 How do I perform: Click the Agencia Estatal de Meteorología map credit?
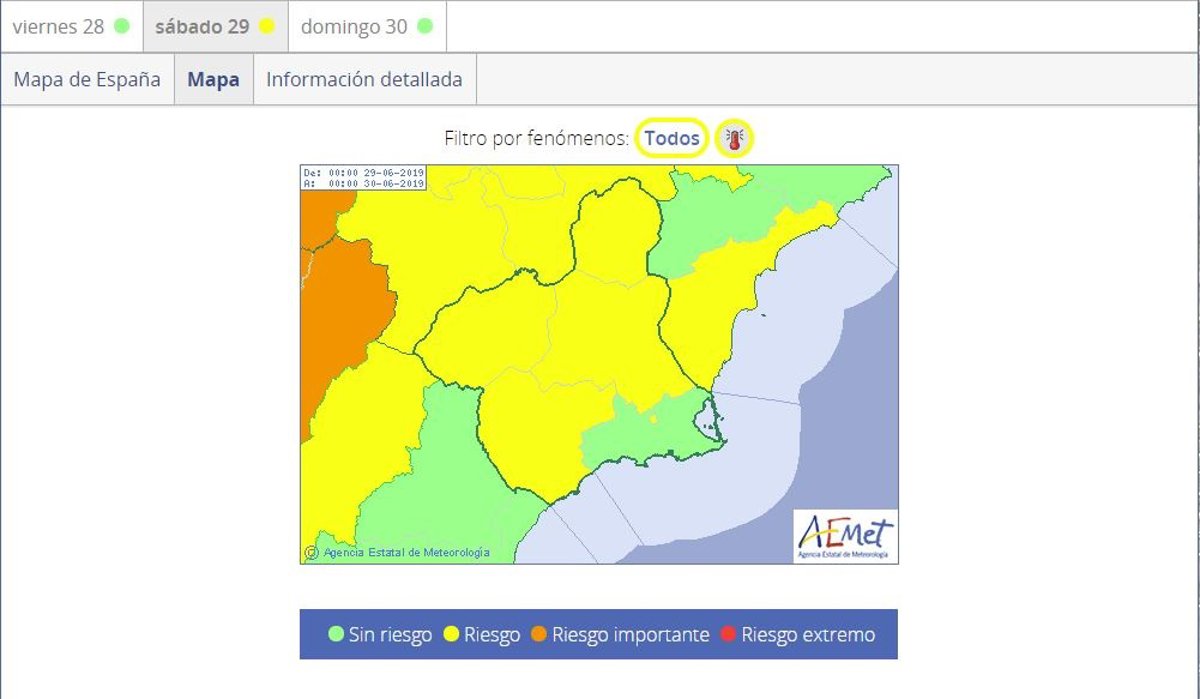click(406, 553)
